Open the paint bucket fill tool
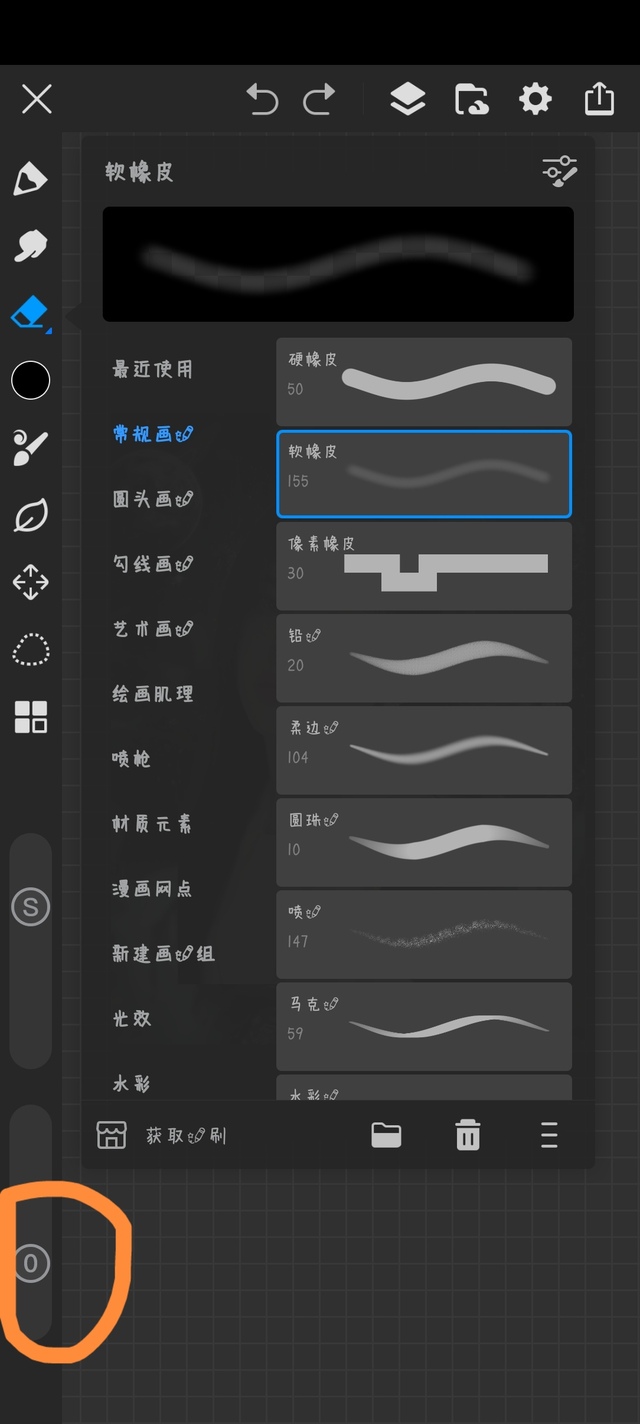 (30, 447)
